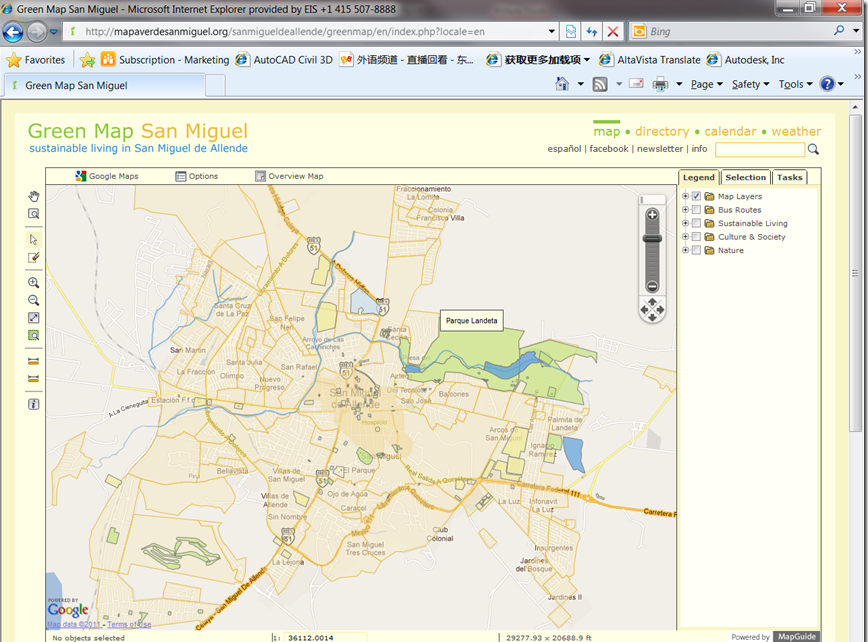Check the Bus Routes checkbox
The width and height of the screenshot is (868, 642).
(696, 210)
